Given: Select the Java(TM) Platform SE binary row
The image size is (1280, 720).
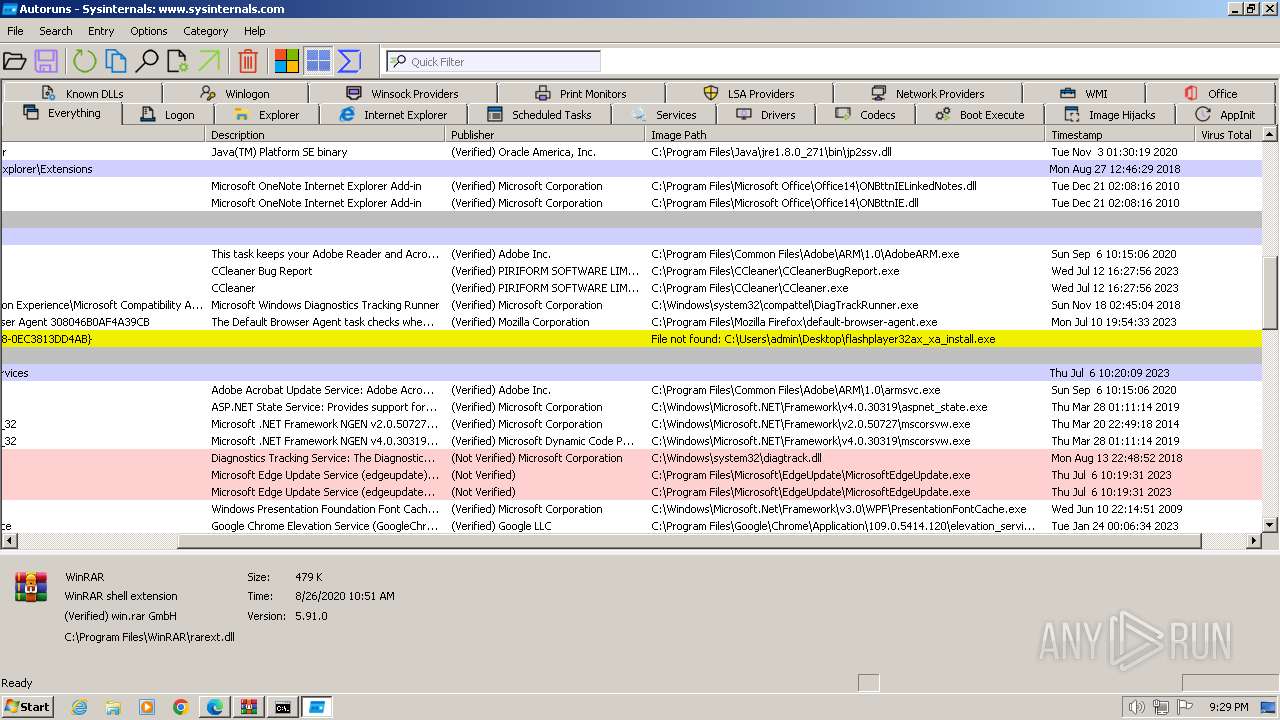Looking at the screenshot, I should pyautogui.click(x=631, y=152).
